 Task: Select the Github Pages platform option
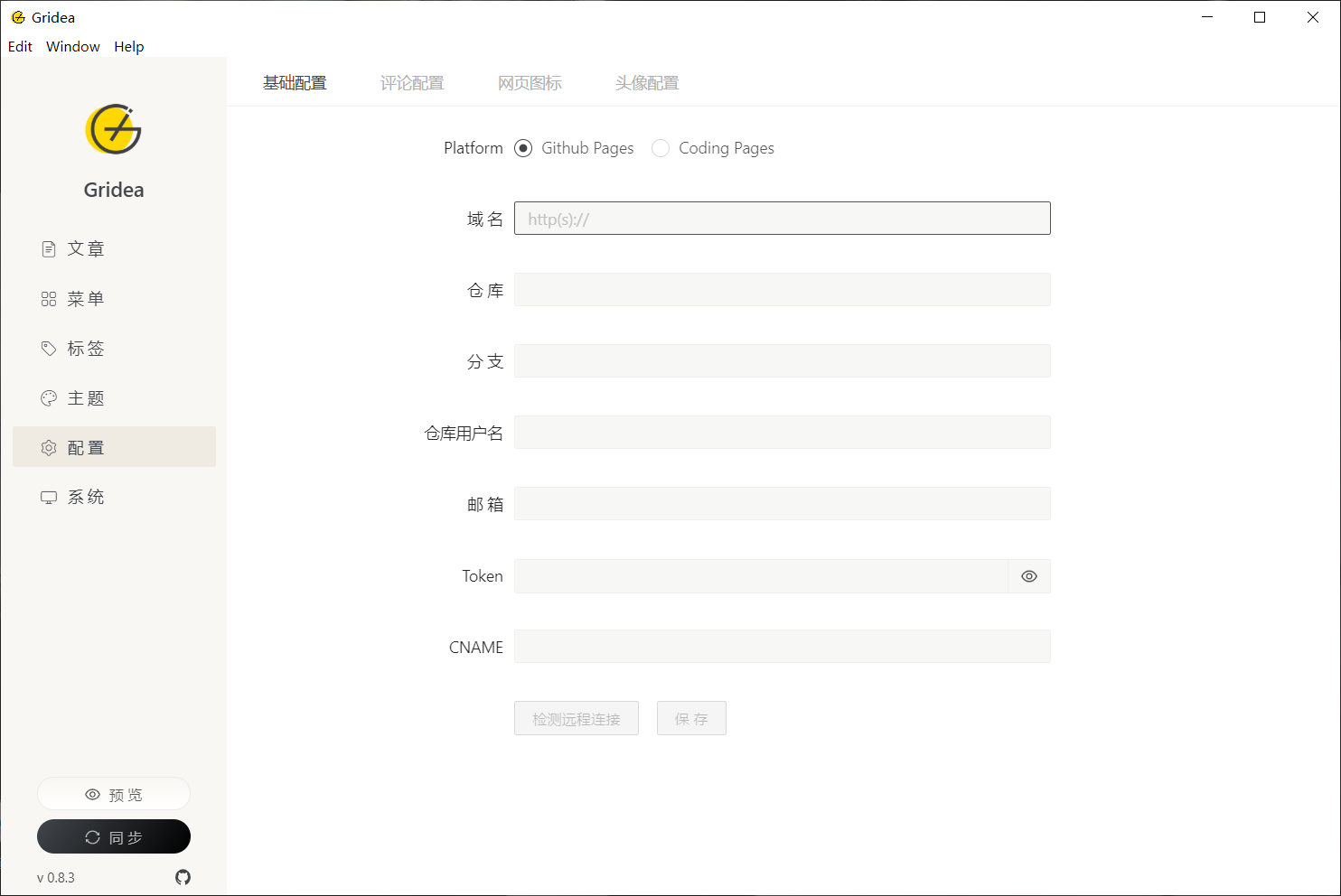523,147
